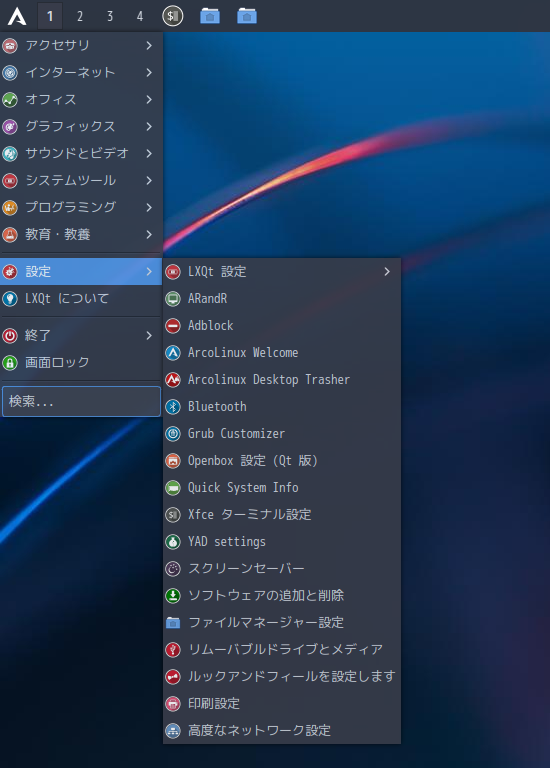Viewport: 550px width, 768px height.
Task: Click the ArcoLinux Welcome icon
Action: (173, 353)
